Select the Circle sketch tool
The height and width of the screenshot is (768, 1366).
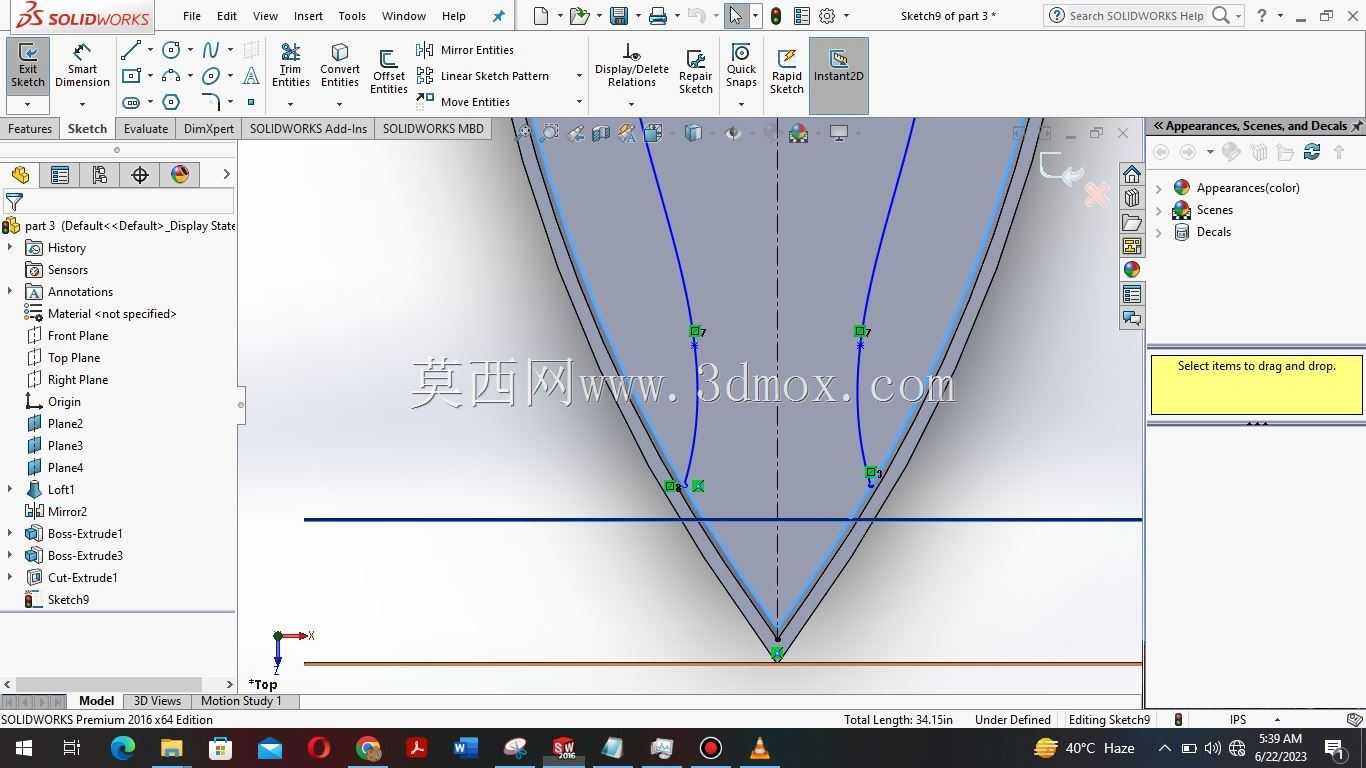pos(171,50)
